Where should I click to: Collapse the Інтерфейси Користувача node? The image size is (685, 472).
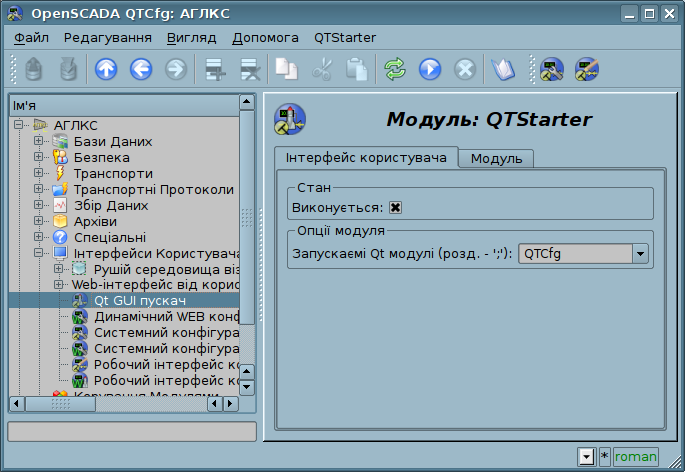click(38, 253)
